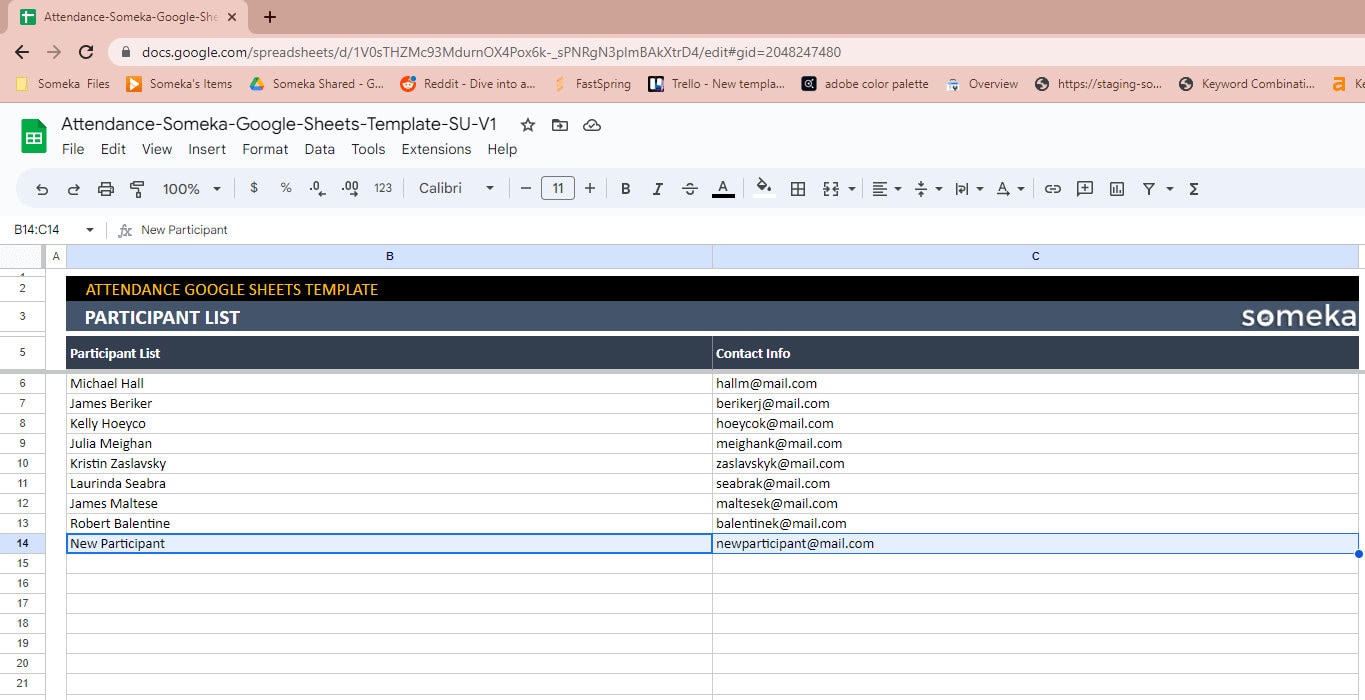Open the text color picker
This screenshot has width=1365, height=700.
coord(723,188)
